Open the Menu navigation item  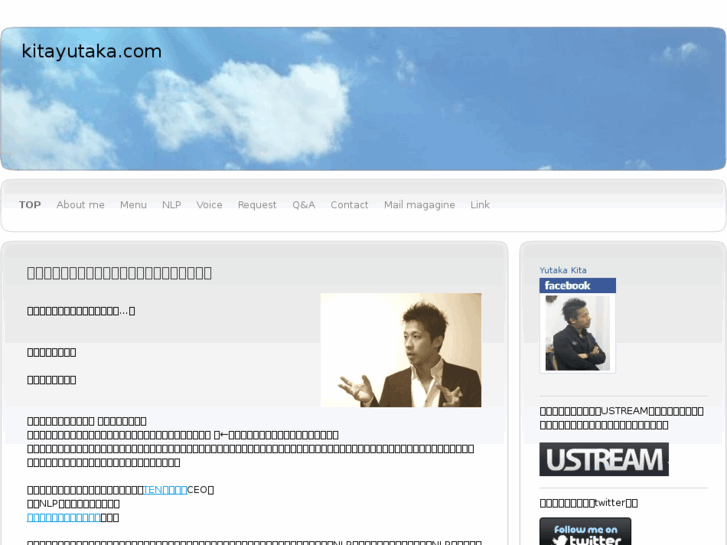tap(133, 205)
